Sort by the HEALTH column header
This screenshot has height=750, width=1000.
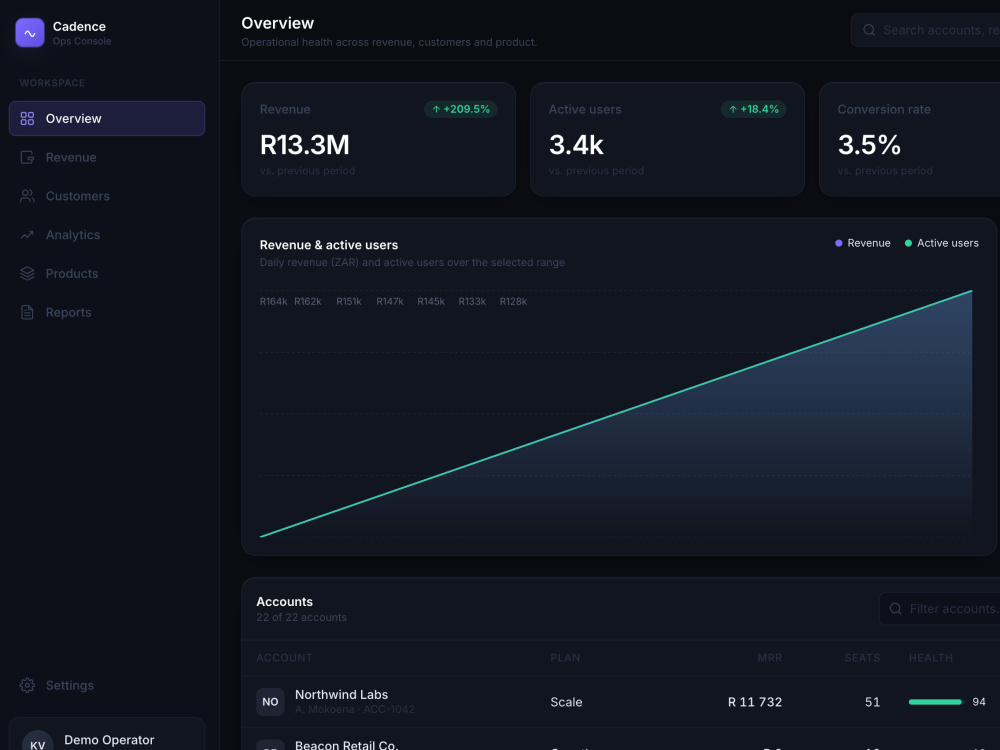click(x=930, y=658)
